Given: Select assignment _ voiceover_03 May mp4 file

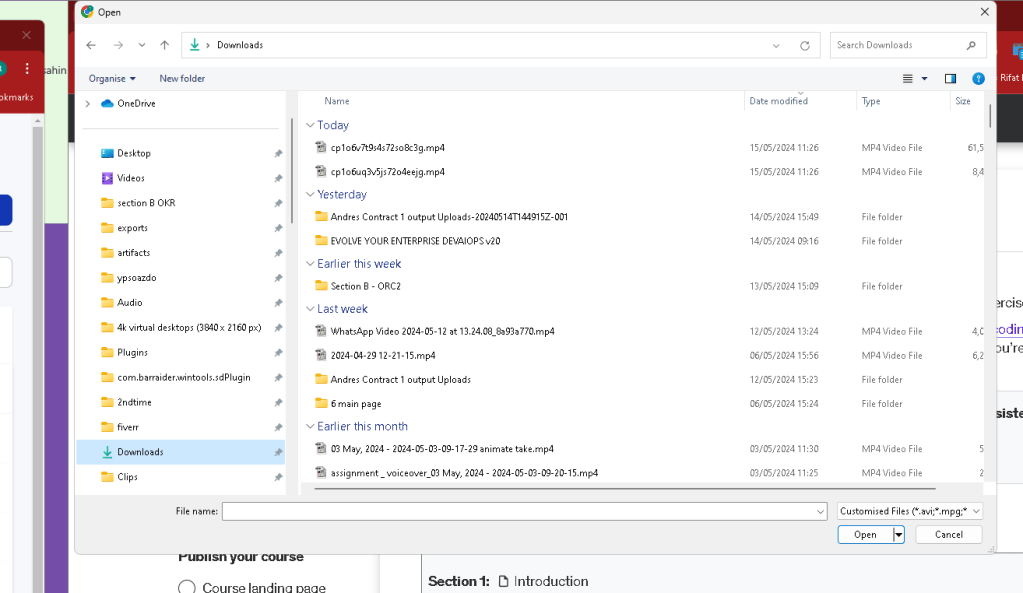Looking at the screenshot, I should coord(464,473).
